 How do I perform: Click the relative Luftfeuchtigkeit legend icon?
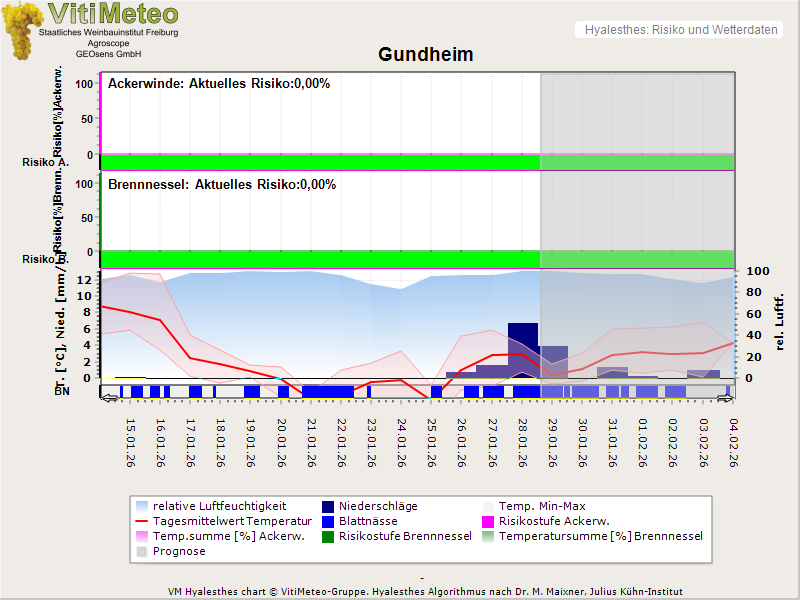pos(142,507)
